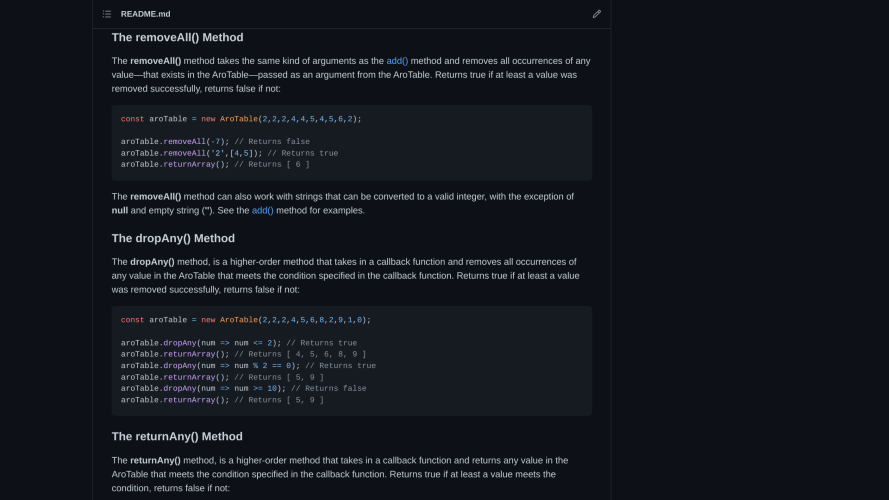Open the README outline list icon
The image size is (889, 500).
coord(107,14)
